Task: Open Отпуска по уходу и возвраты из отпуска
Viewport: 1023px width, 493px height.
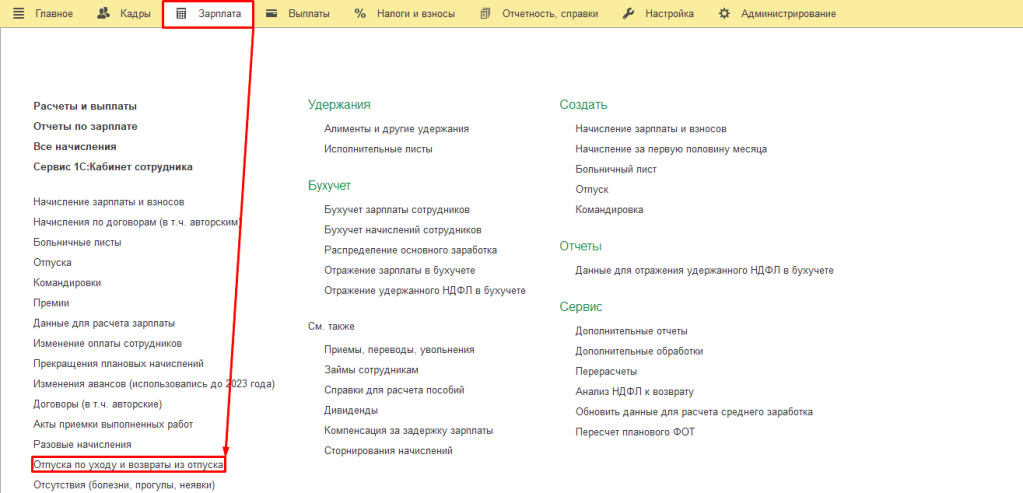Action: (x=129, y=465)
